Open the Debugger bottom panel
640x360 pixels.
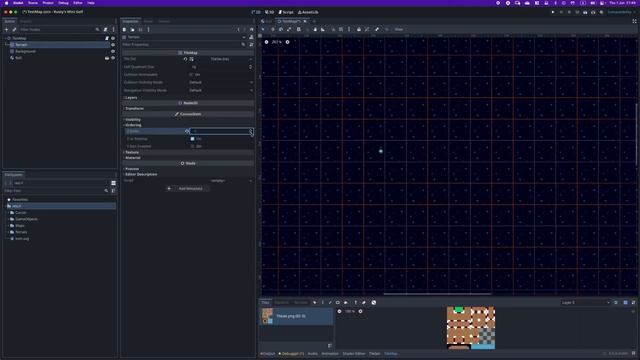tap(291, 354)
